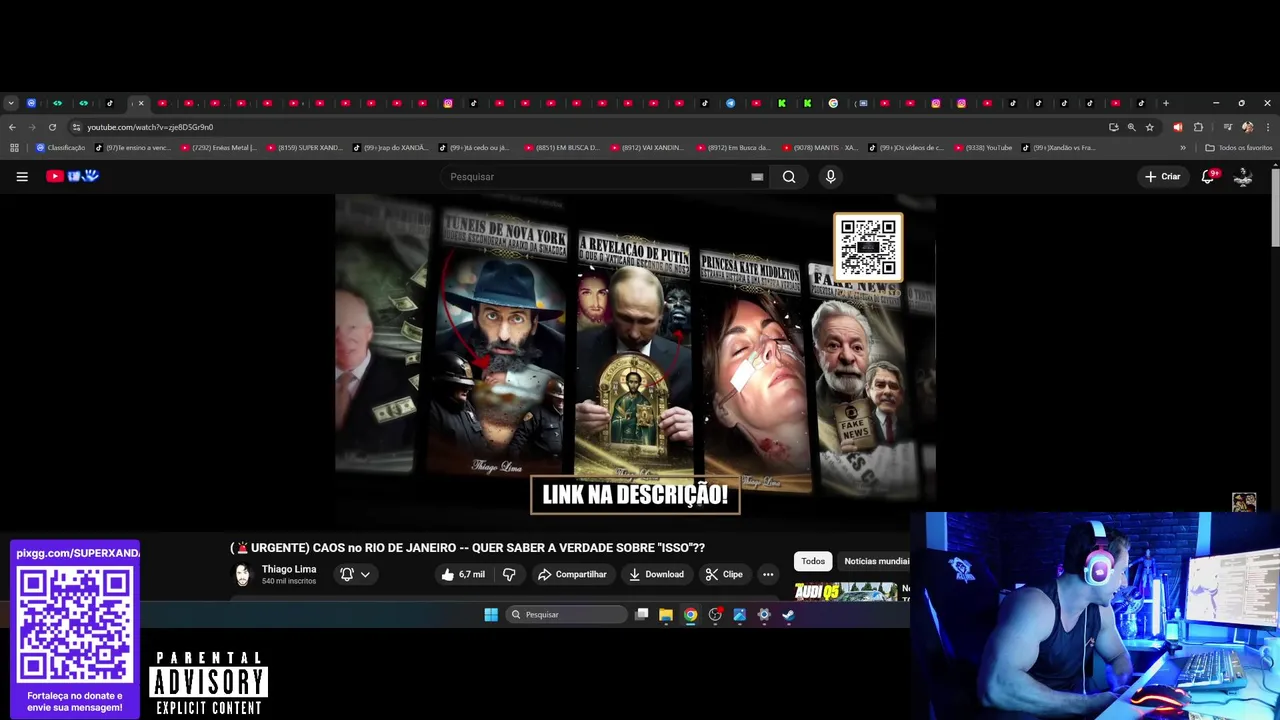Share the video with Compartilhar
The height and width of the screenshot is (720, 1280).
tap(572, 574)
